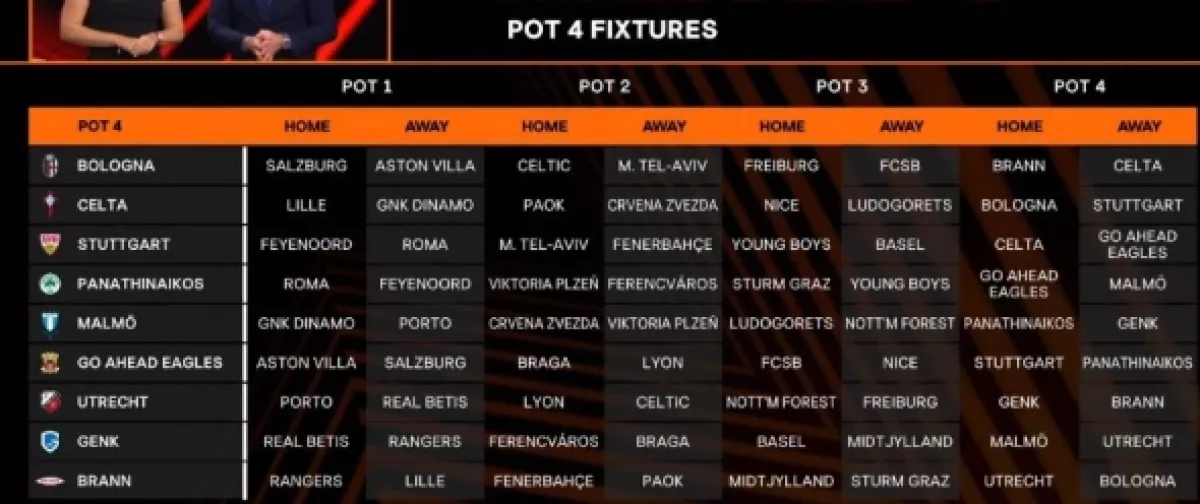The height and width of the screenshot is (504, 1200).
Task: Click the Nott'm Forest cell in Malmö row
Action: (901, 323)
